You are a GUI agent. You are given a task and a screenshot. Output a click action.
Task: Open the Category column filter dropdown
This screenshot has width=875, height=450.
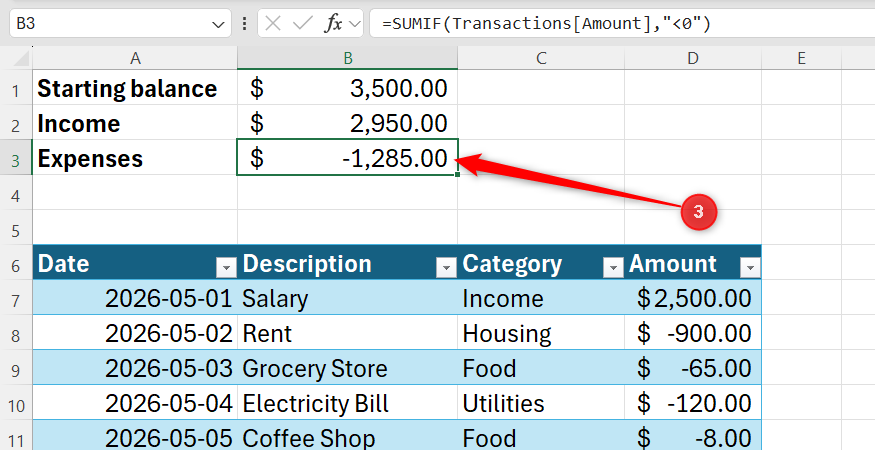click(613, 268)
